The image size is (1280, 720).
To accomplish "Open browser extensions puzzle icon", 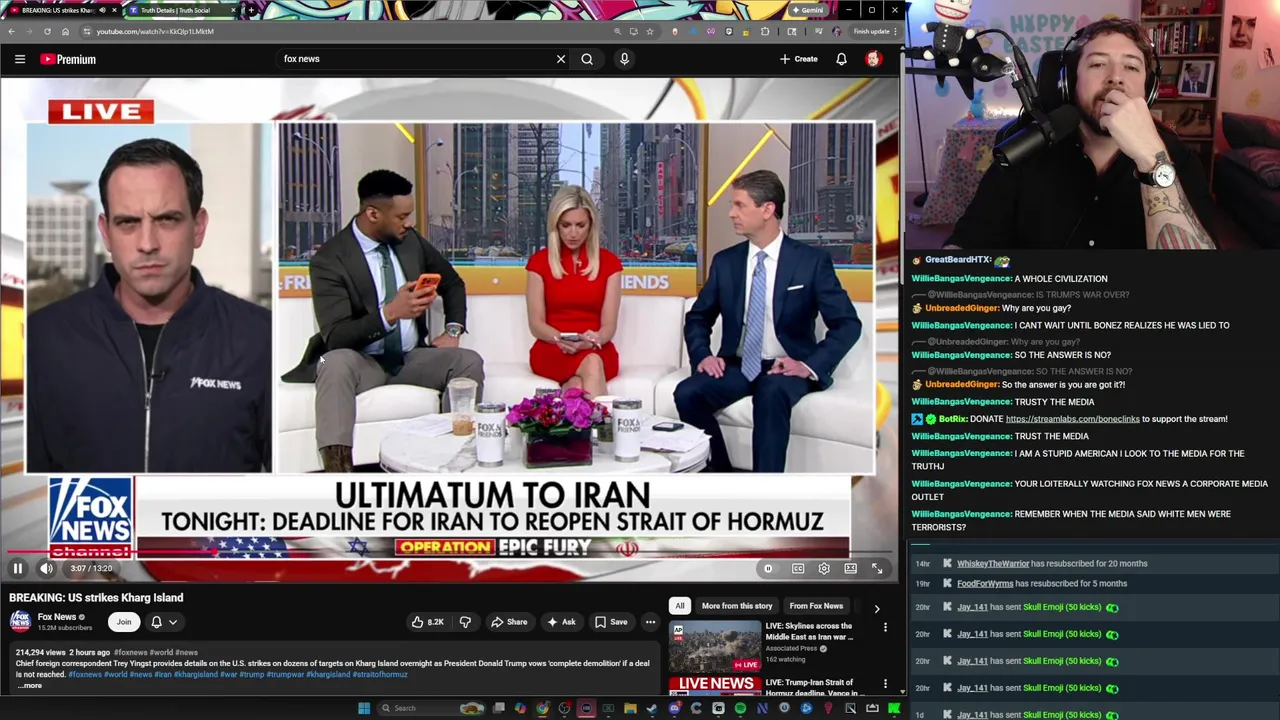I will [765, 31].
